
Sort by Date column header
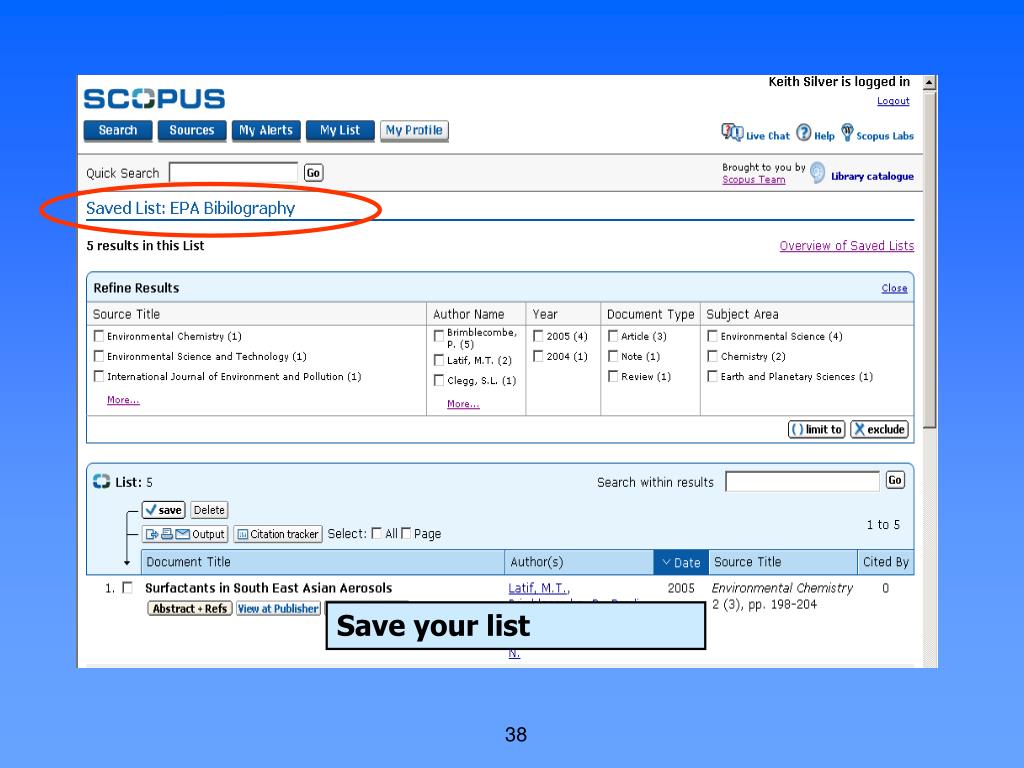click(680, 562)
